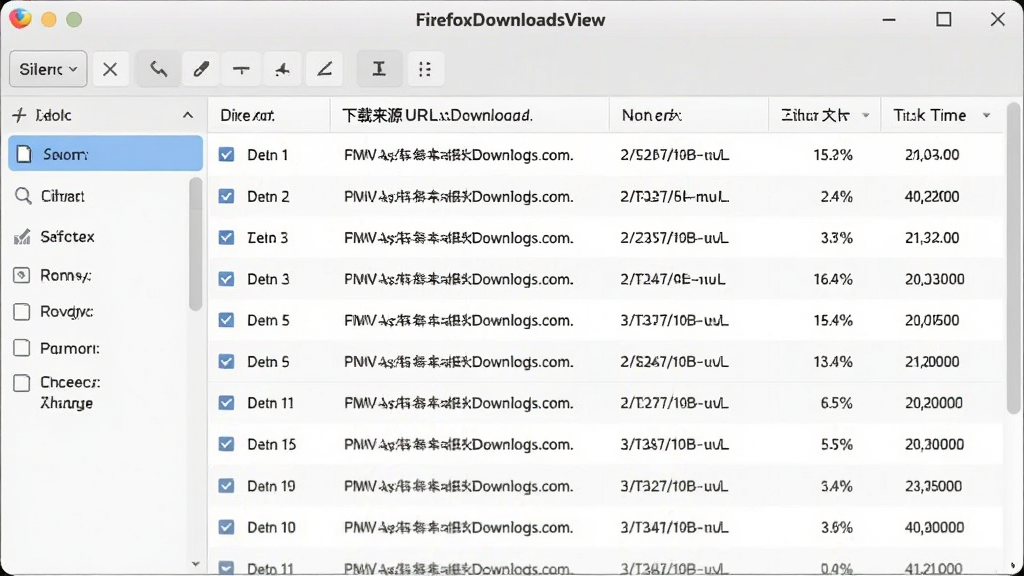1024x576 pixels.
Task: Click the Firefox logo in the title bar
Action: pyautogui.click(x=20, y=18)
